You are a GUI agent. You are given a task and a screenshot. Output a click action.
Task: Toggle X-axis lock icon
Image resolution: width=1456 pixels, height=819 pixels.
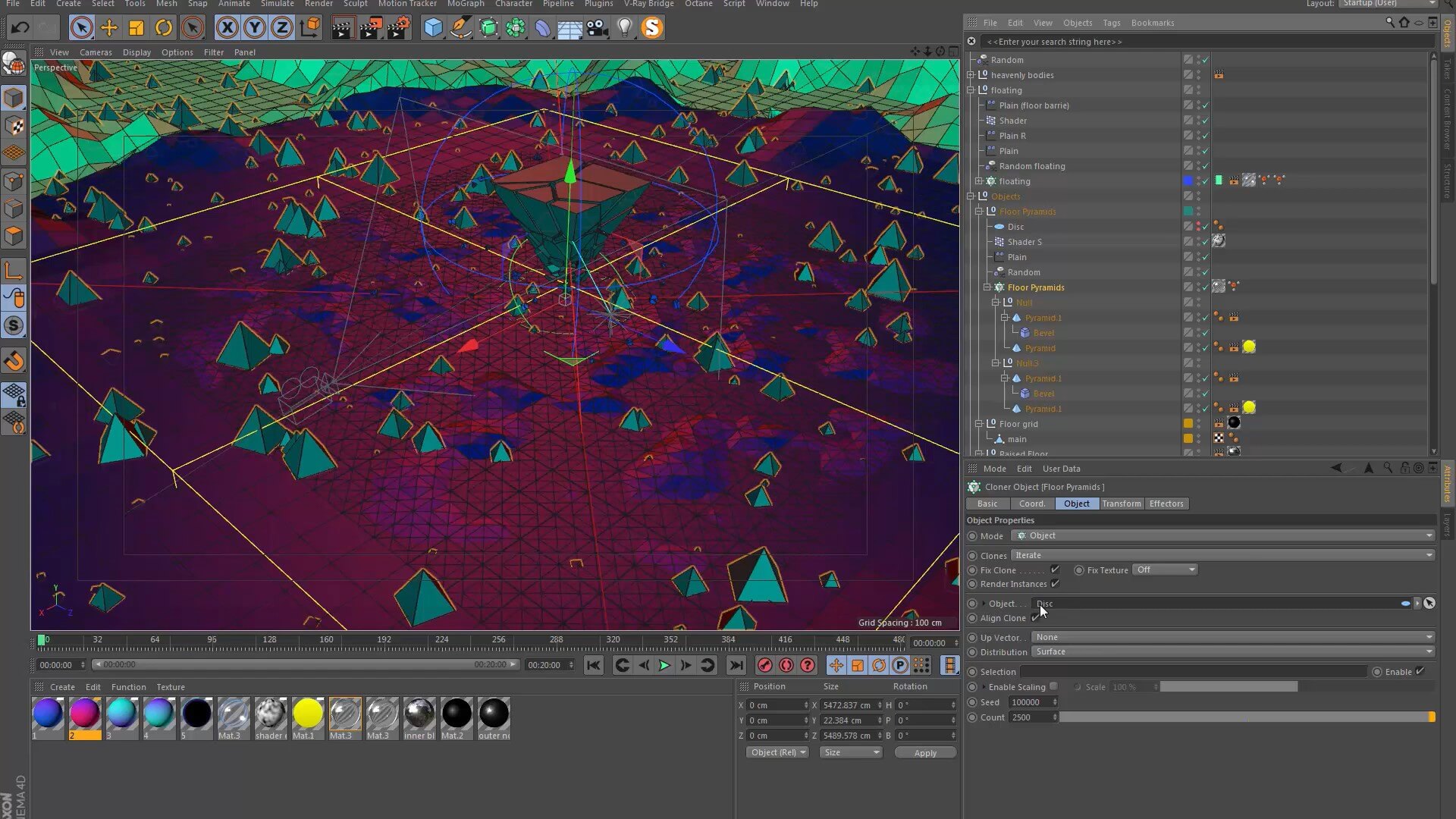[x=227, y=28]
